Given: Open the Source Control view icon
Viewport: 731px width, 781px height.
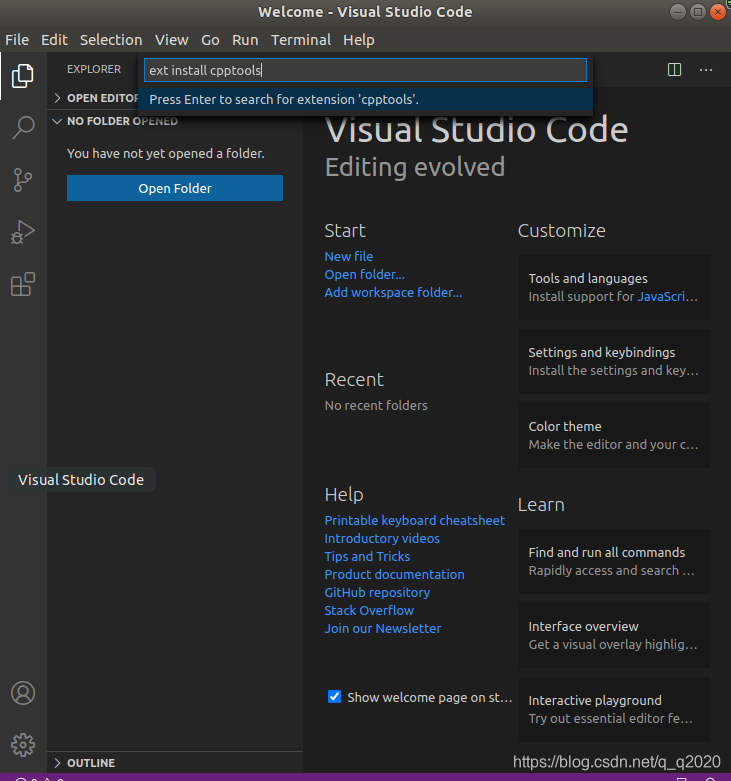Looking at the screenshot, I should [x=23, y=180].
